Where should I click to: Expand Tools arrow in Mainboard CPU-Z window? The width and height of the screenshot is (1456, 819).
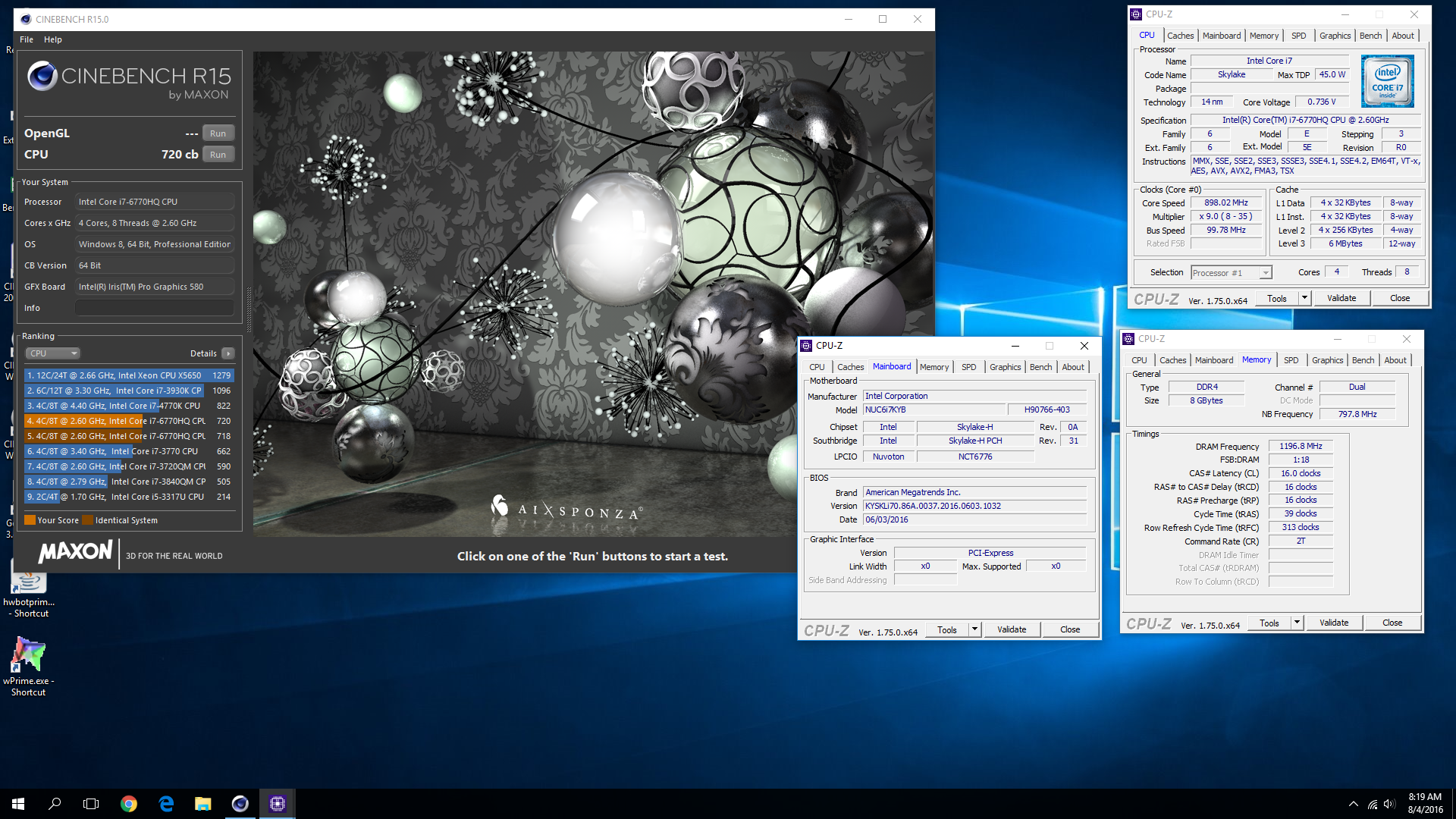coord(974,629)
